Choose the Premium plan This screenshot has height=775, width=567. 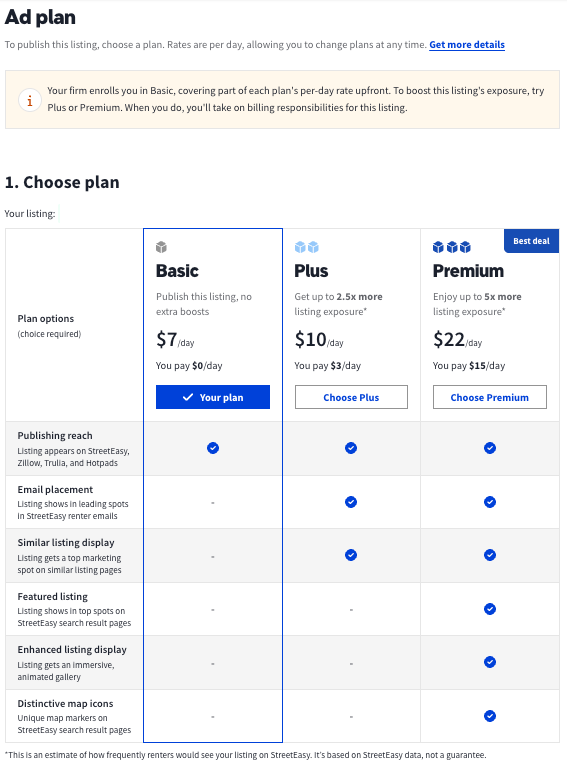point(490,397)
